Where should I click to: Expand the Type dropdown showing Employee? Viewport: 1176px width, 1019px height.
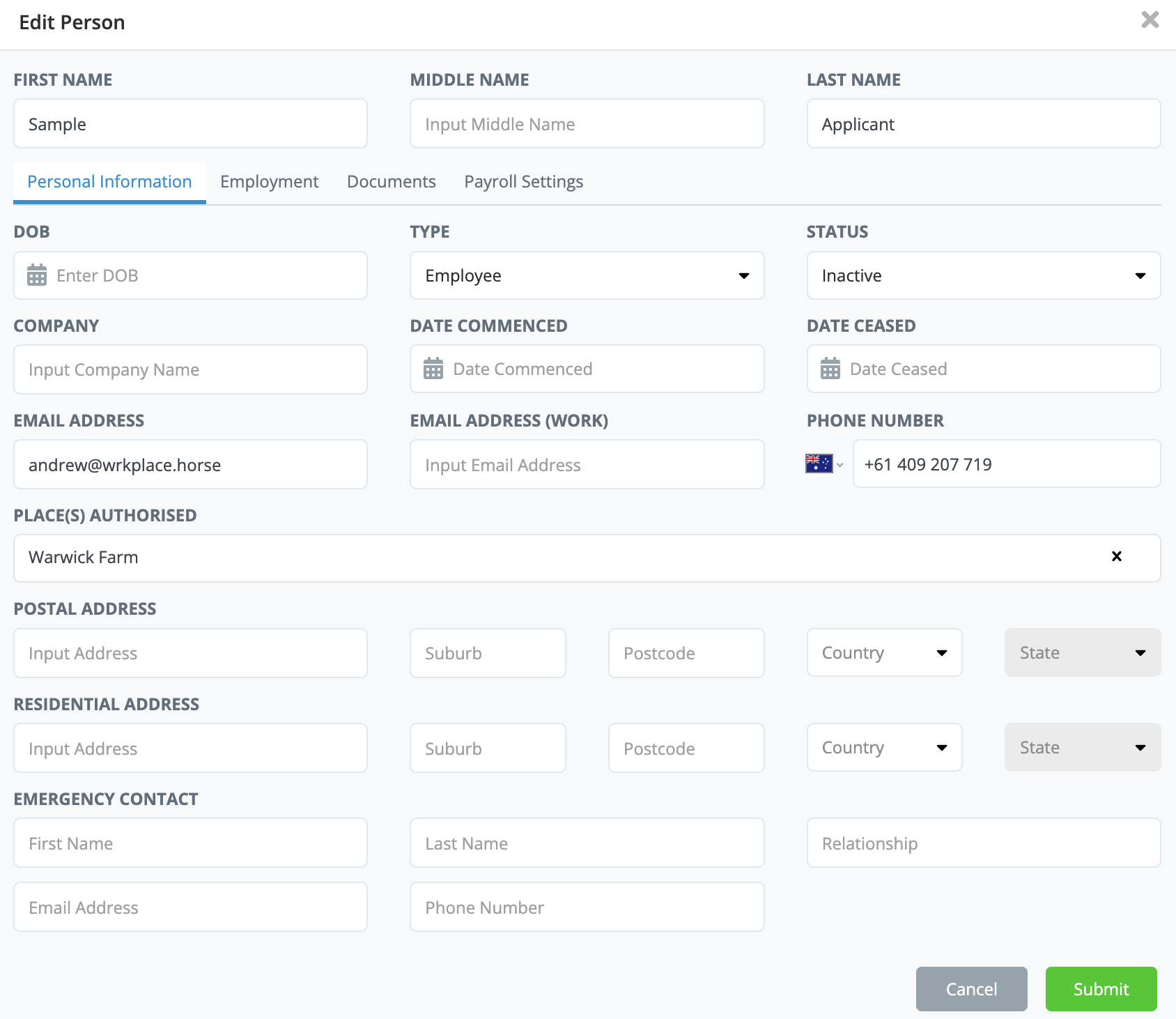587,275
